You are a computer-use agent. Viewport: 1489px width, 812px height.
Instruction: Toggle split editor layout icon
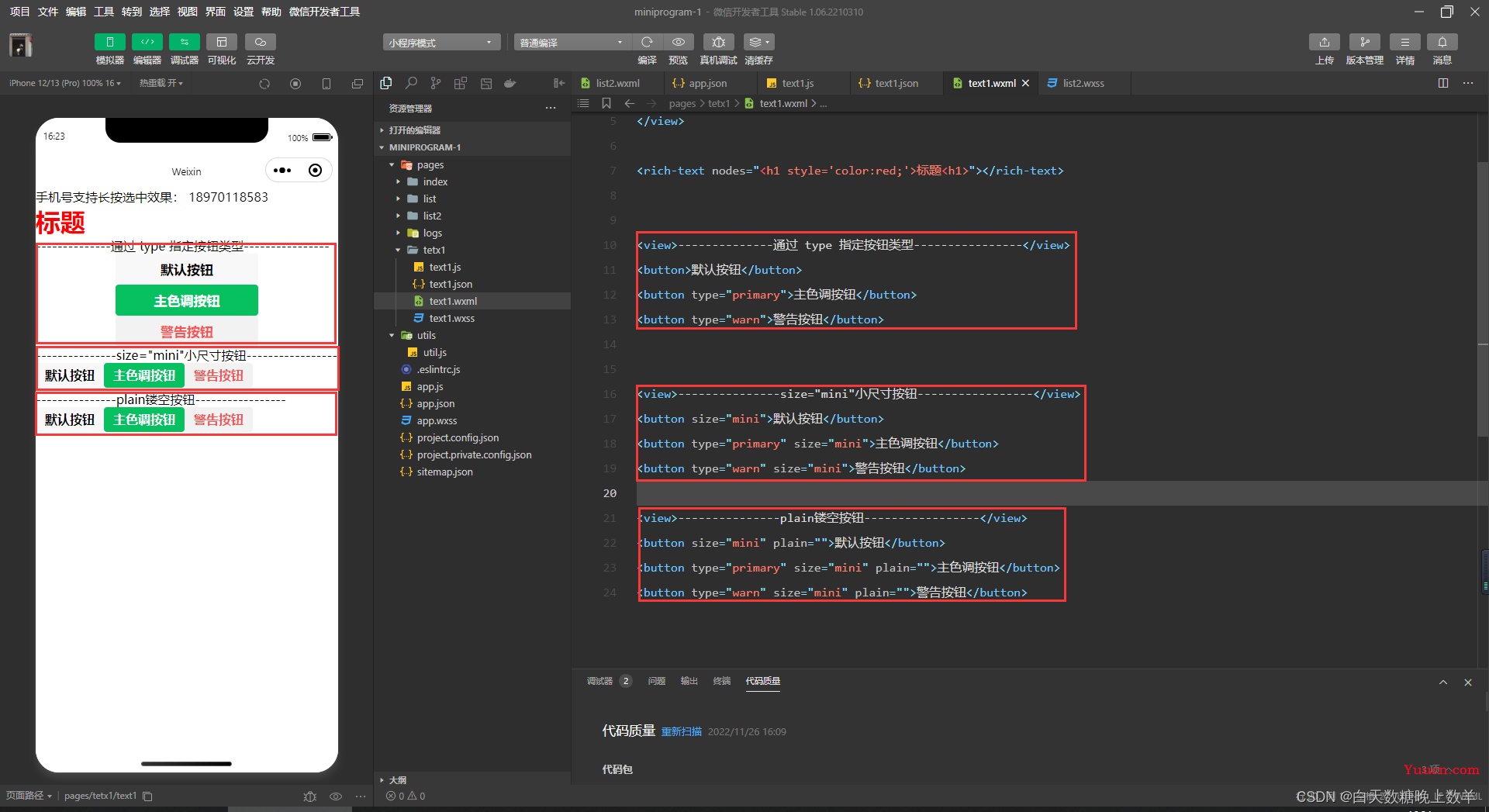pos(1443,83)
